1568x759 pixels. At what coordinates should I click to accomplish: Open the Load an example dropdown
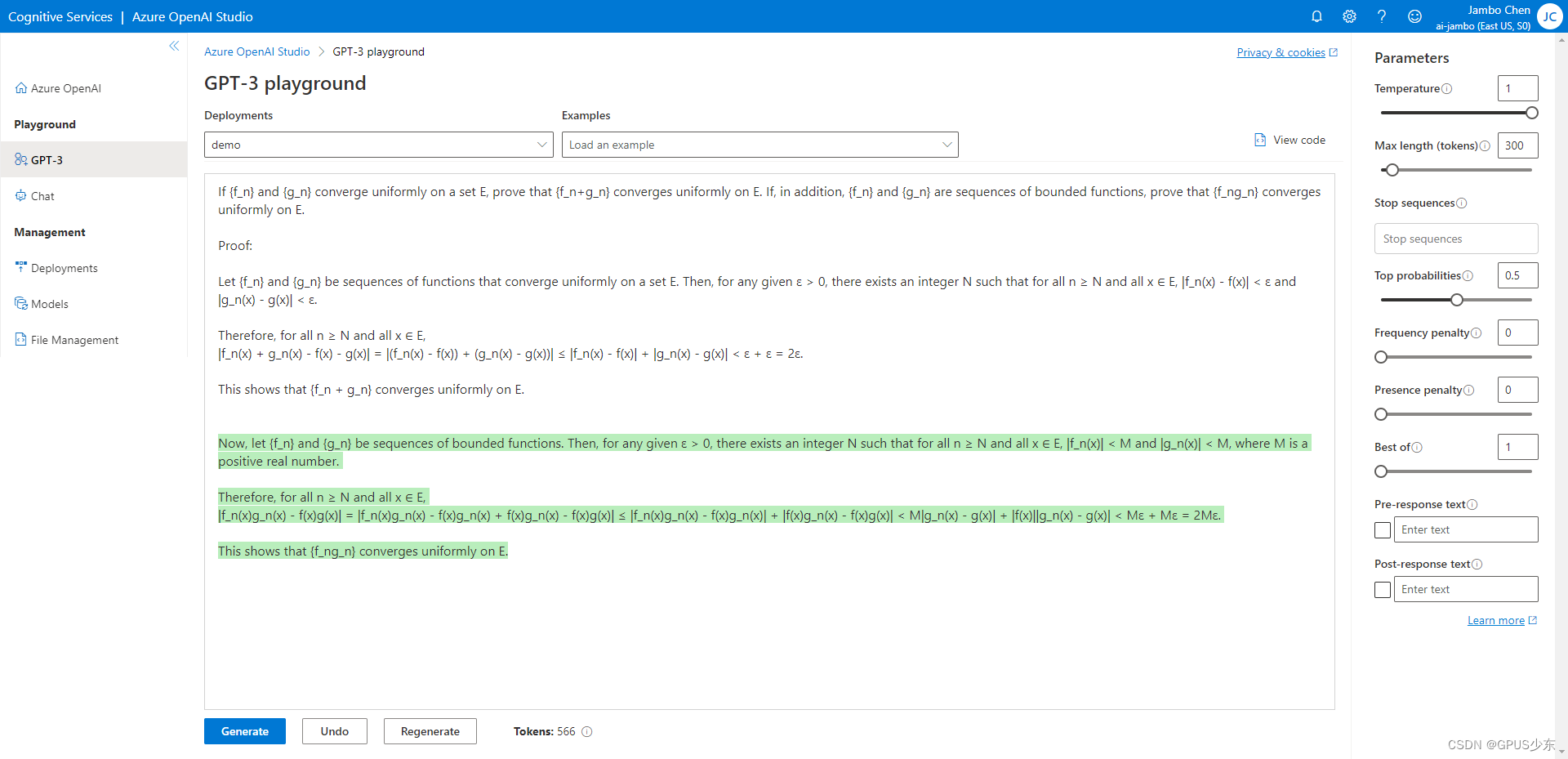(x=759, y=145)
